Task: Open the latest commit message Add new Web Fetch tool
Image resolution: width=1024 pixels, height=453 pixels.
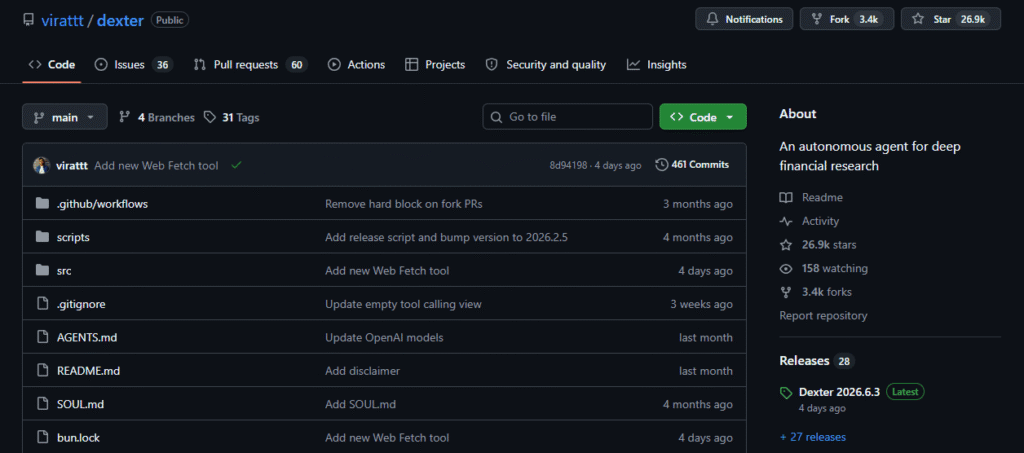Action: pyautogui.click(x=156, y=165)
